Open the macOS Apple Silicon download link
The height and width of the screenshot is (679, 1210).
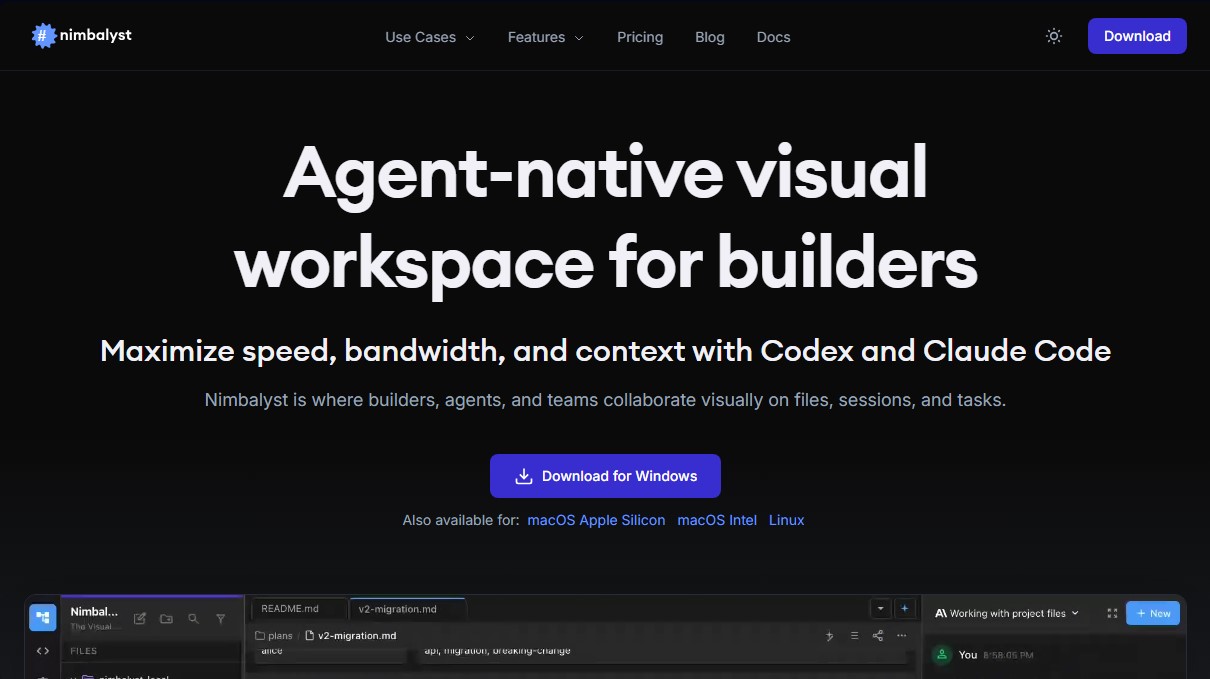(596, 520)
